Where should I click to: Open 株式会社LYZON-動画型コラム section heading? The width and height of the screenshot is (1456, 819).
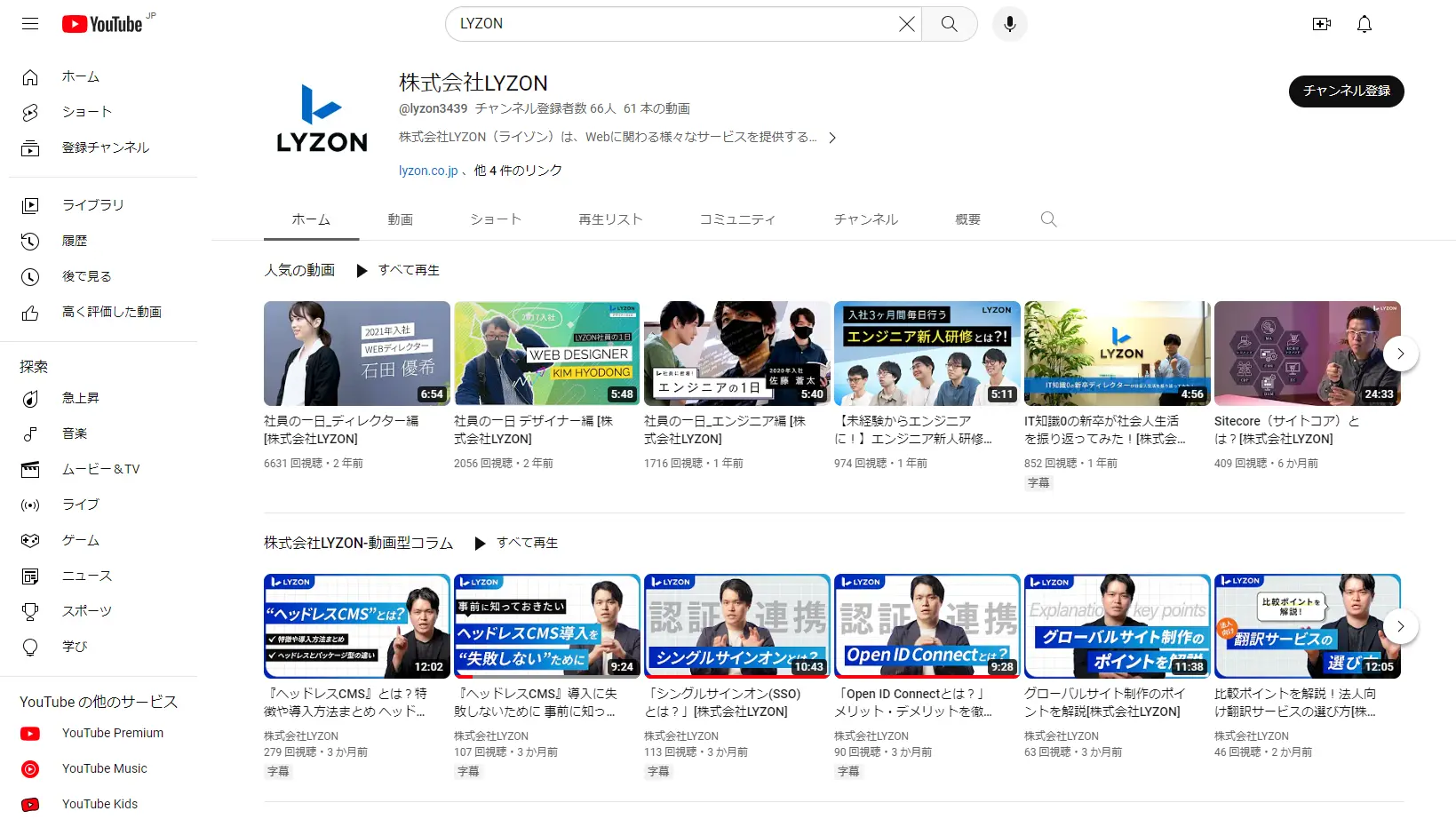click(x=359, y=543)
